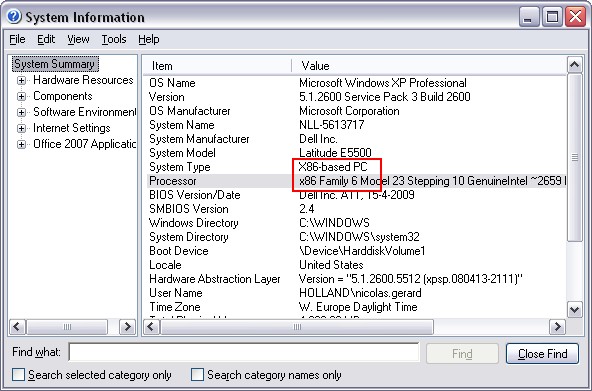Maximize the System Information window
This screenshot has height=391, width=592.
click(x=552, y=17)
